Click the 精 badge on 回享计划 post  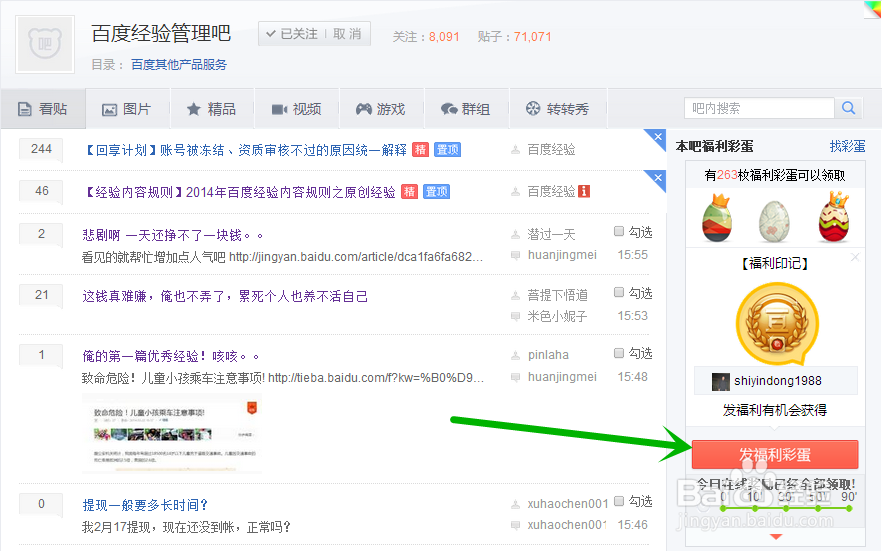point(421,150)
